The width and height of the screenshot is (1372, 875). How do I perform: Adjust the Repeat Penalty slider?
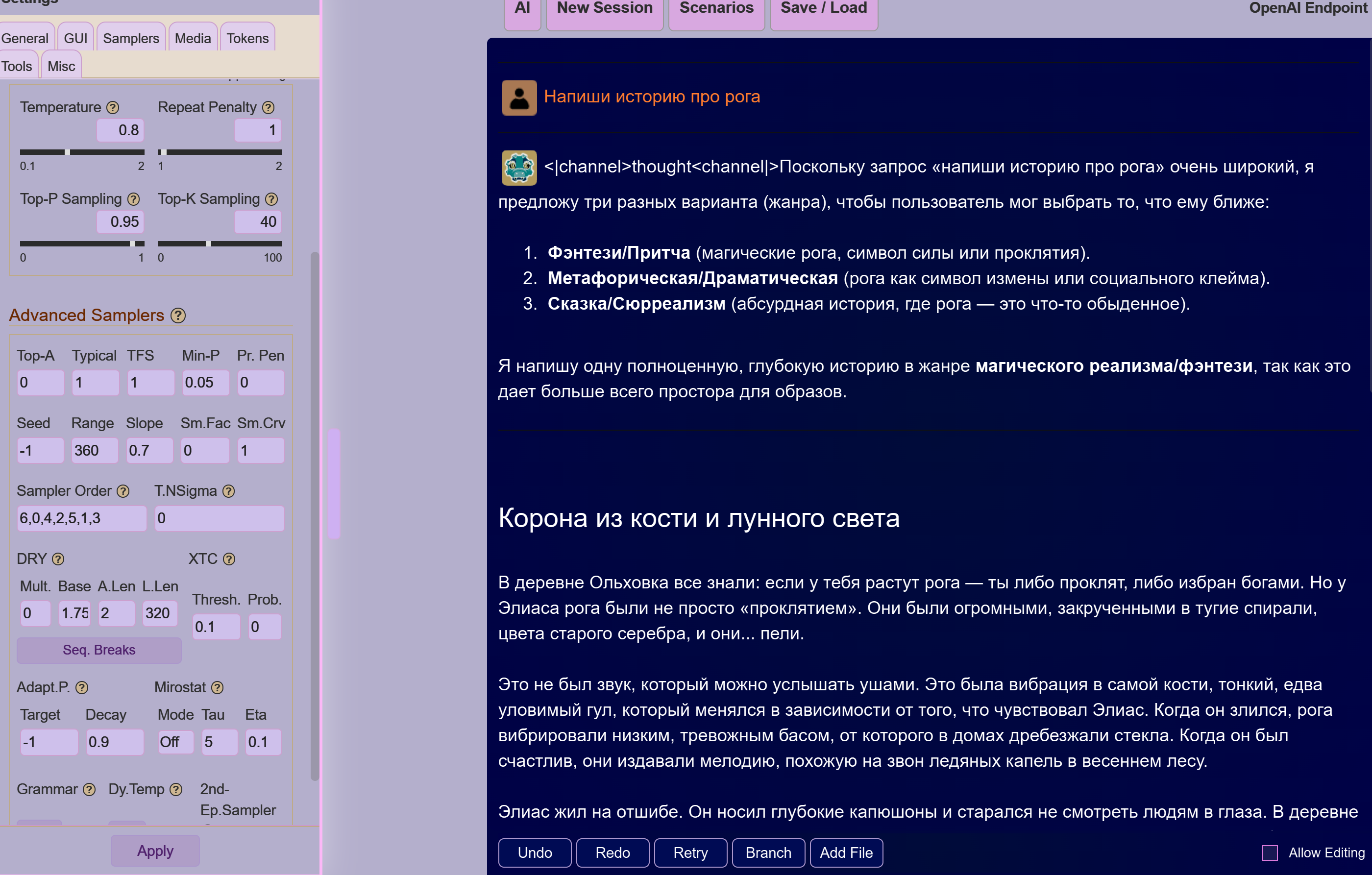coord(220,152)
